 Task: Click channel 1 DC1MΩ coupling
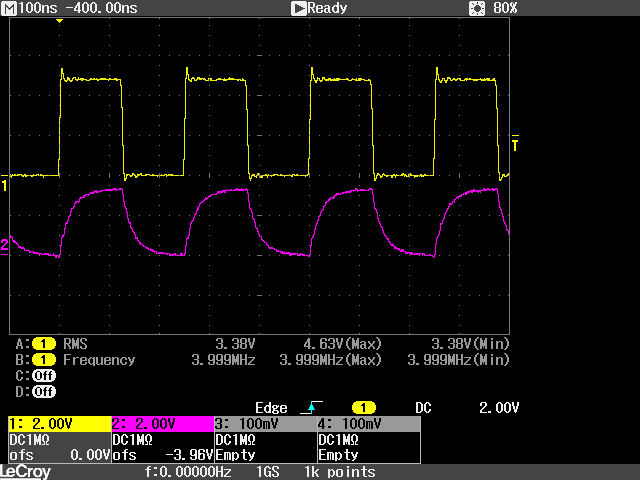[x=29, y=440]
